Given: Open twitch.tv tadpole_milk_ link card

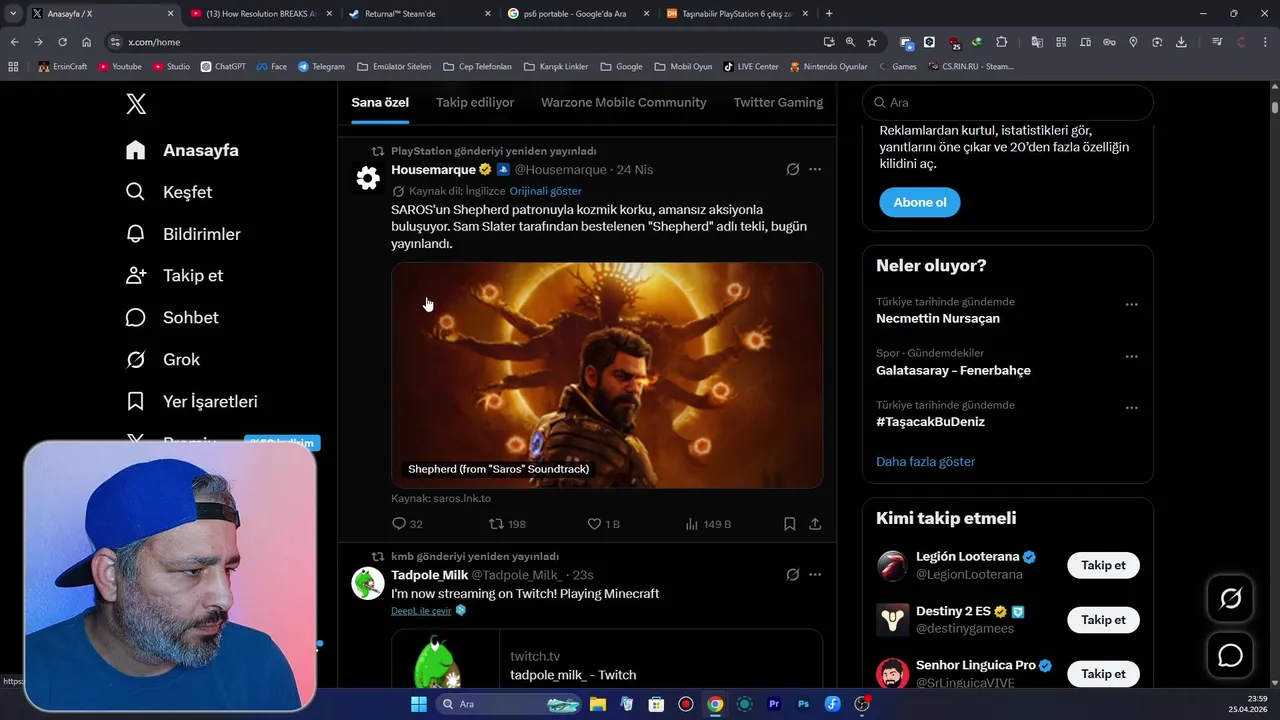Looking at the screenshot, I should coord(607,658).
